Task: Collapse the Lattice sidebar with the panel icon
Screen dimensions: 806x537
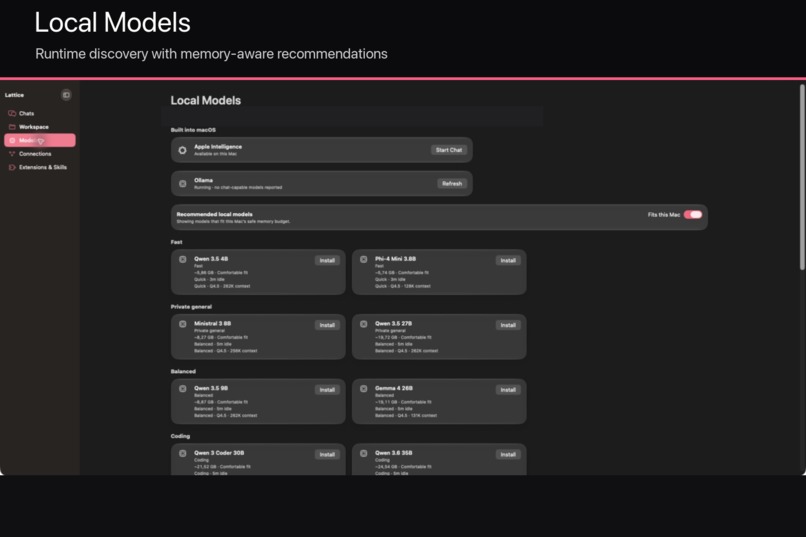Action: pos(66,95)
